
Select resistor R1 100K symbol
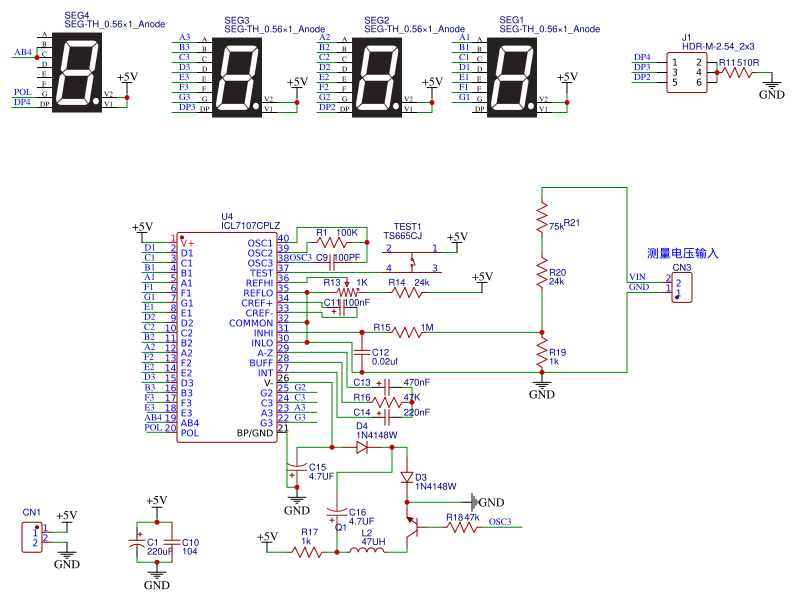pos(332,242)
